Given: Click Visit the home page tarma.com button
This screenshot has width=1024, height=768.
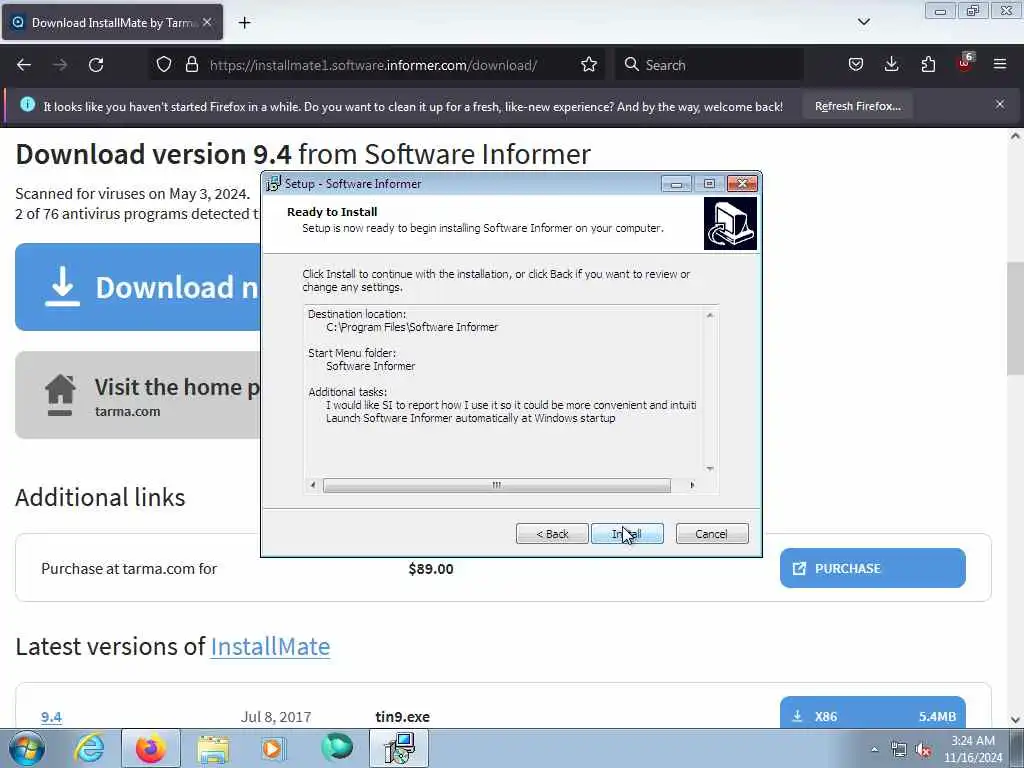Looking at the screenshot, I should [x=138, y=395].
